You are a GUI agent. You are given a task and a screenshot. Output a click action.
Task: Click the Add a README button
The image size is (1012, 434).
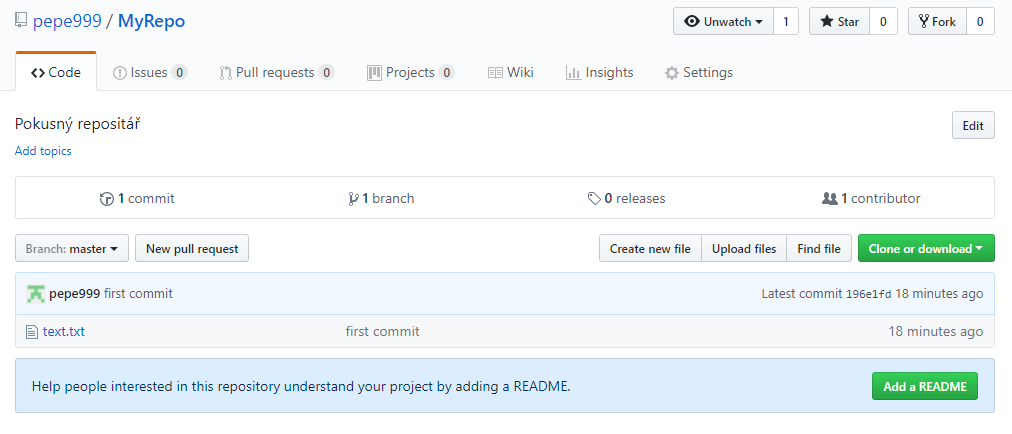coord(925,386)
